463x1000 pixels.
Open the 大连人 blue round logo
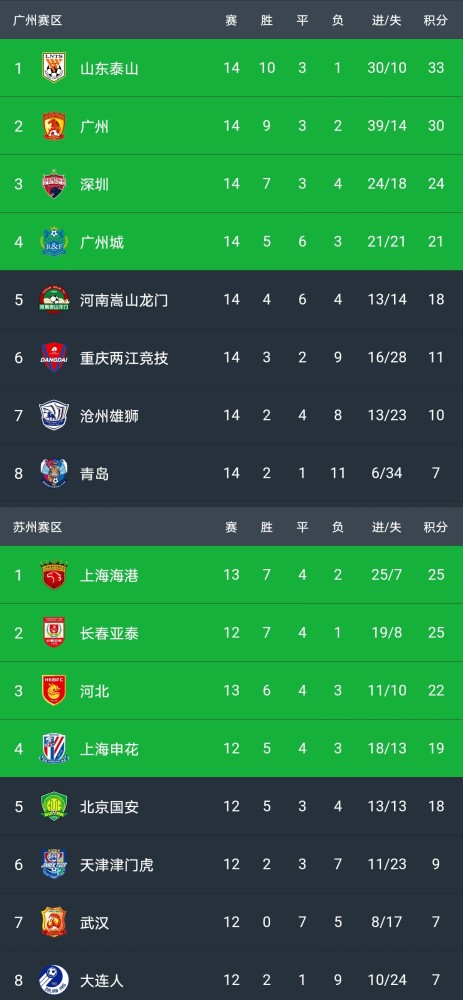54,980
